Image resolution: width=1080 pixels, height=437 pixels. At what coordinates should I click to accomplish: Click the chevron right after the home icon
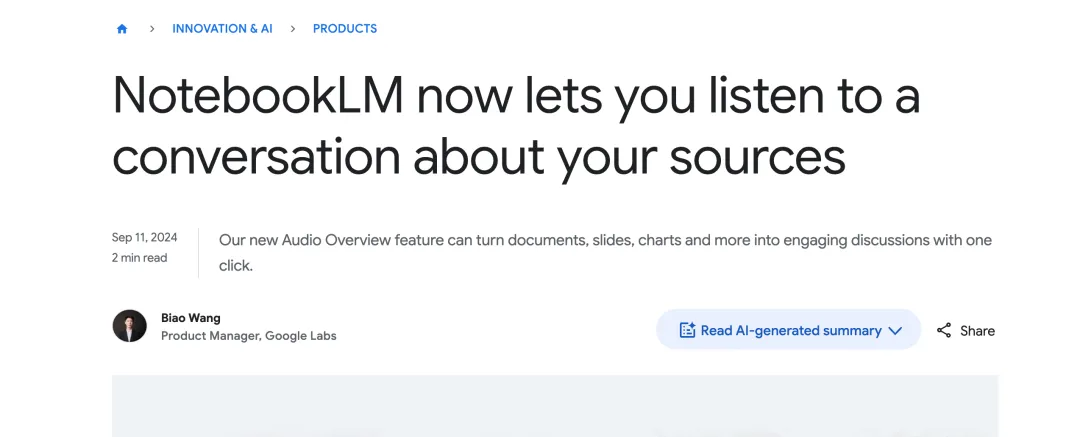coord(152,29)
